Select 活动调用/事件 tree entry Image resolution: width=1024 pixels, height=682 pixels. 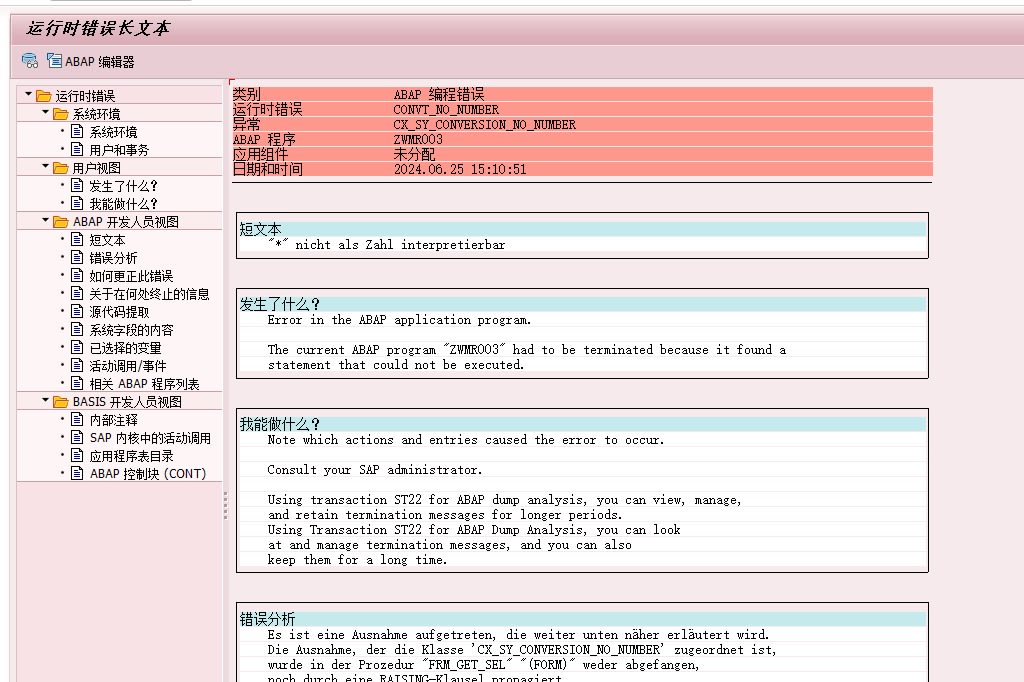click(x=128, y=366)
